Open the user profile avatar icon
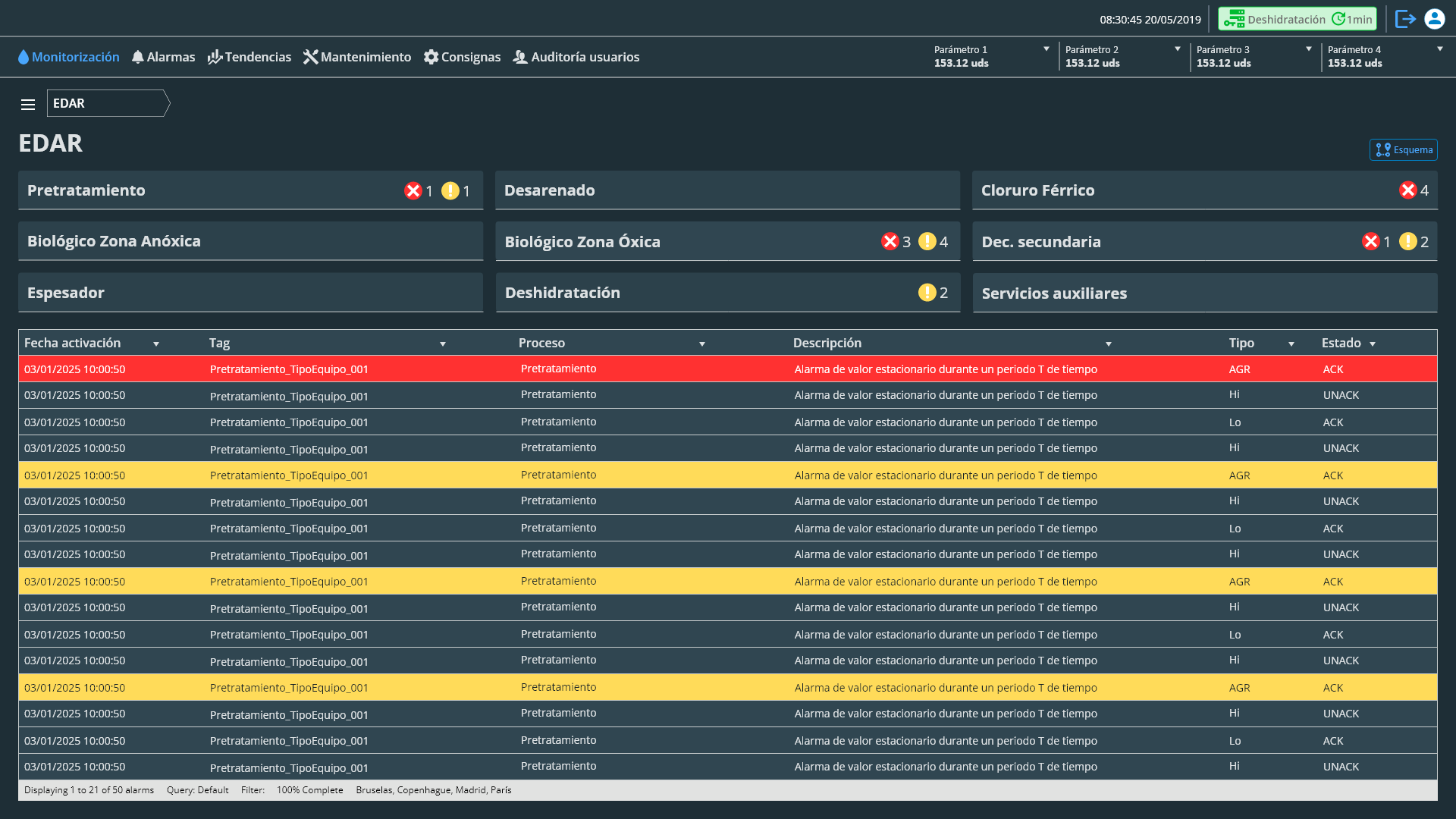Image resolution: width=1456 pixels, height=819 pixels. tap(1434, 19)
